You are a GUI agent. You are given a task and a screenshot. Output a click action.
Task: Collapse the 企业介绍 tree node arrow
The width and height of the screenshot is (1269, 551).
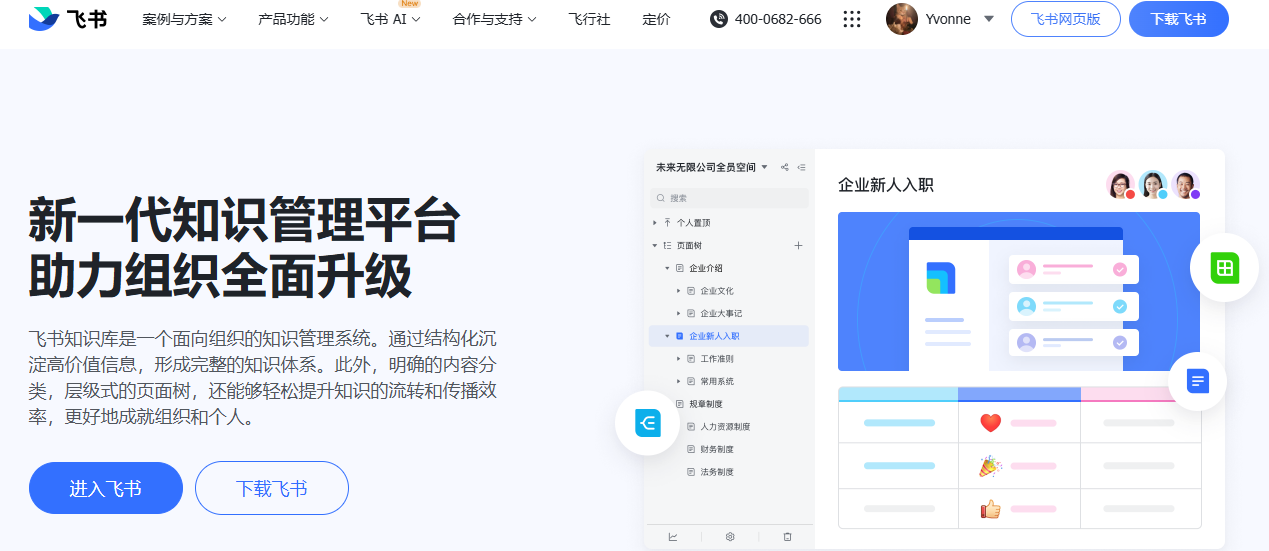click(x=667, y=268)
